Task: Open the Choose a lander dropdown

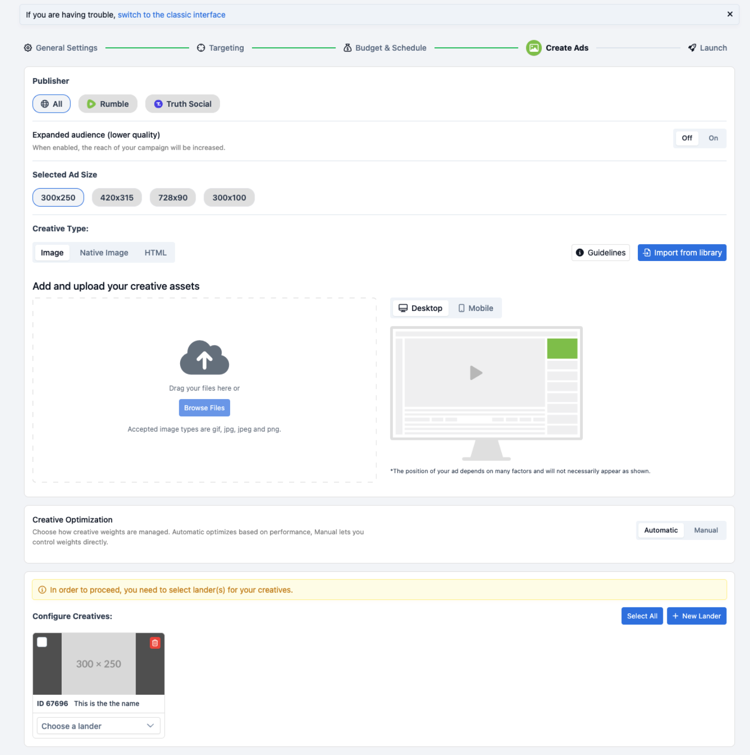Action: click(98, 726)
